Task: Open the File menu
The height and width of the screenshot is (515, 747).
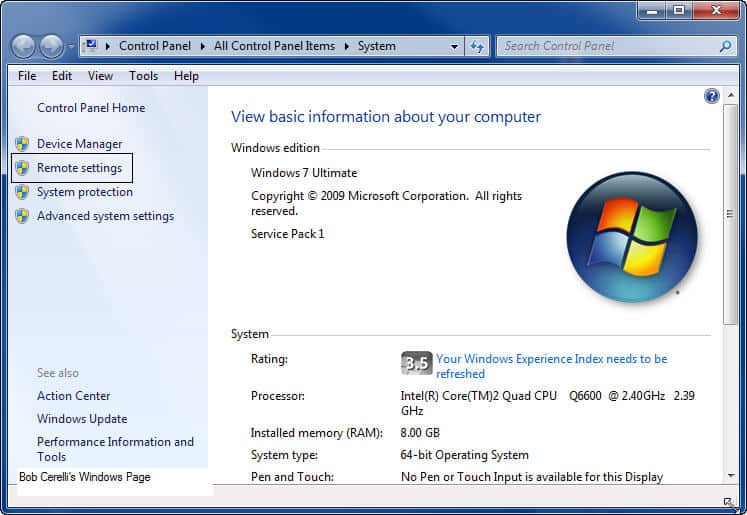Action: coord(27,76)
